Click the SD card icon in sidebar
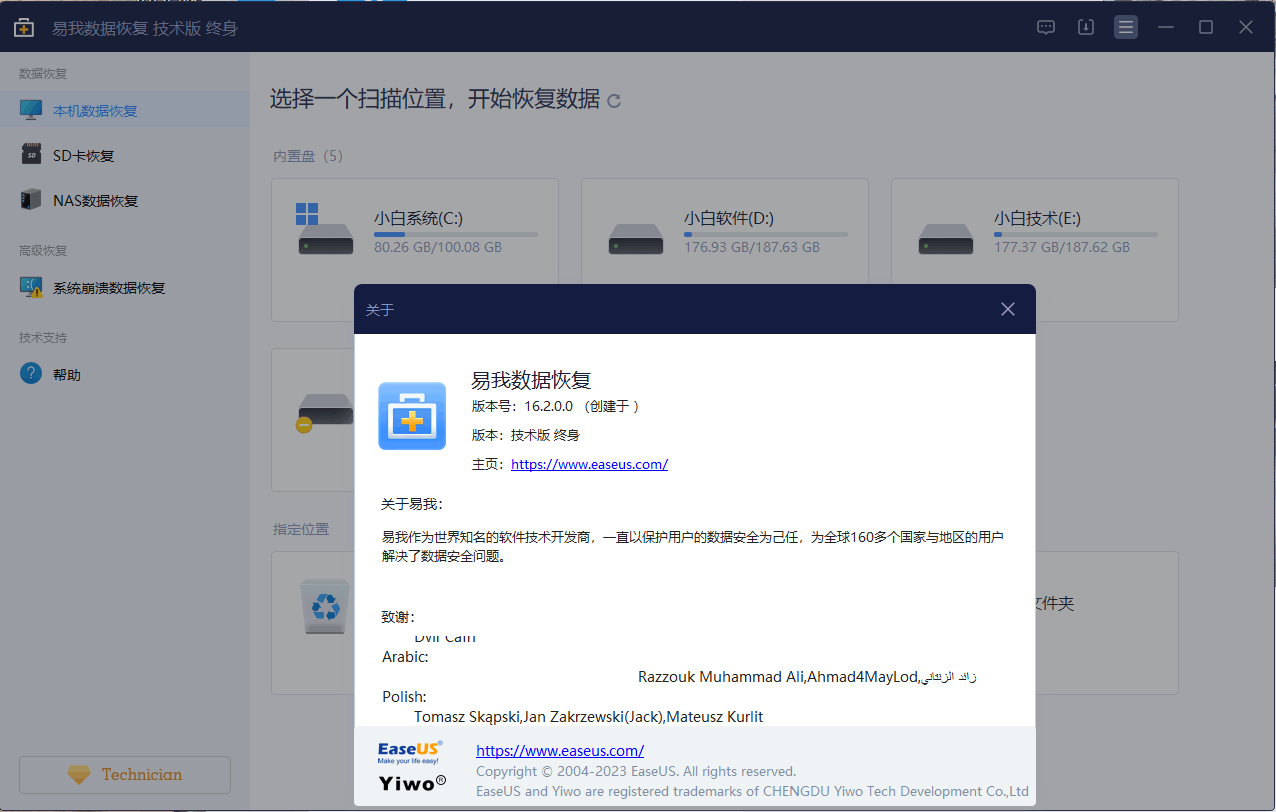1276x812 pixels. tap(32, 155)
